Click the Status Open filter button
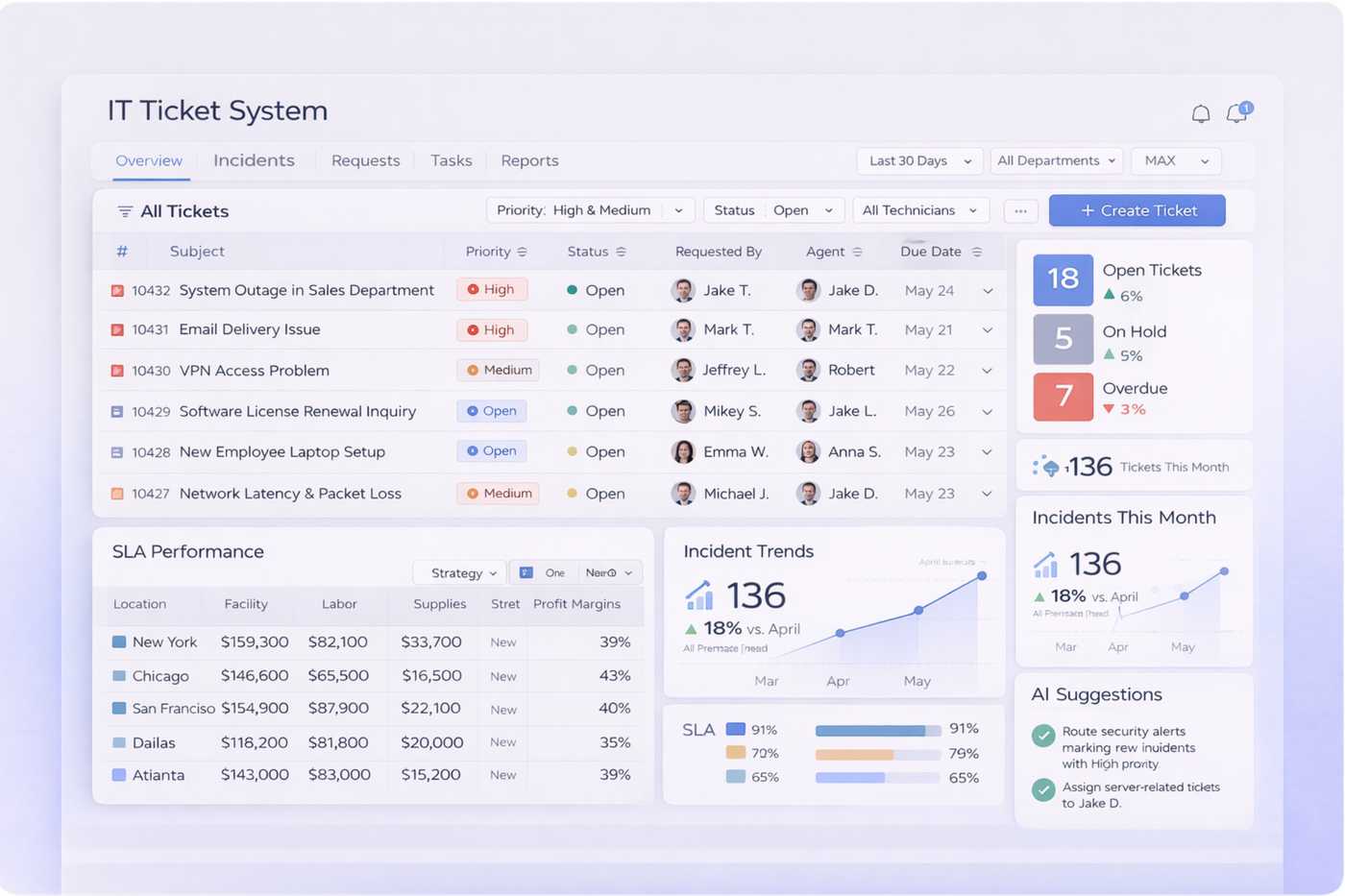The image size is (1345, 896). [x=773, y=209]
